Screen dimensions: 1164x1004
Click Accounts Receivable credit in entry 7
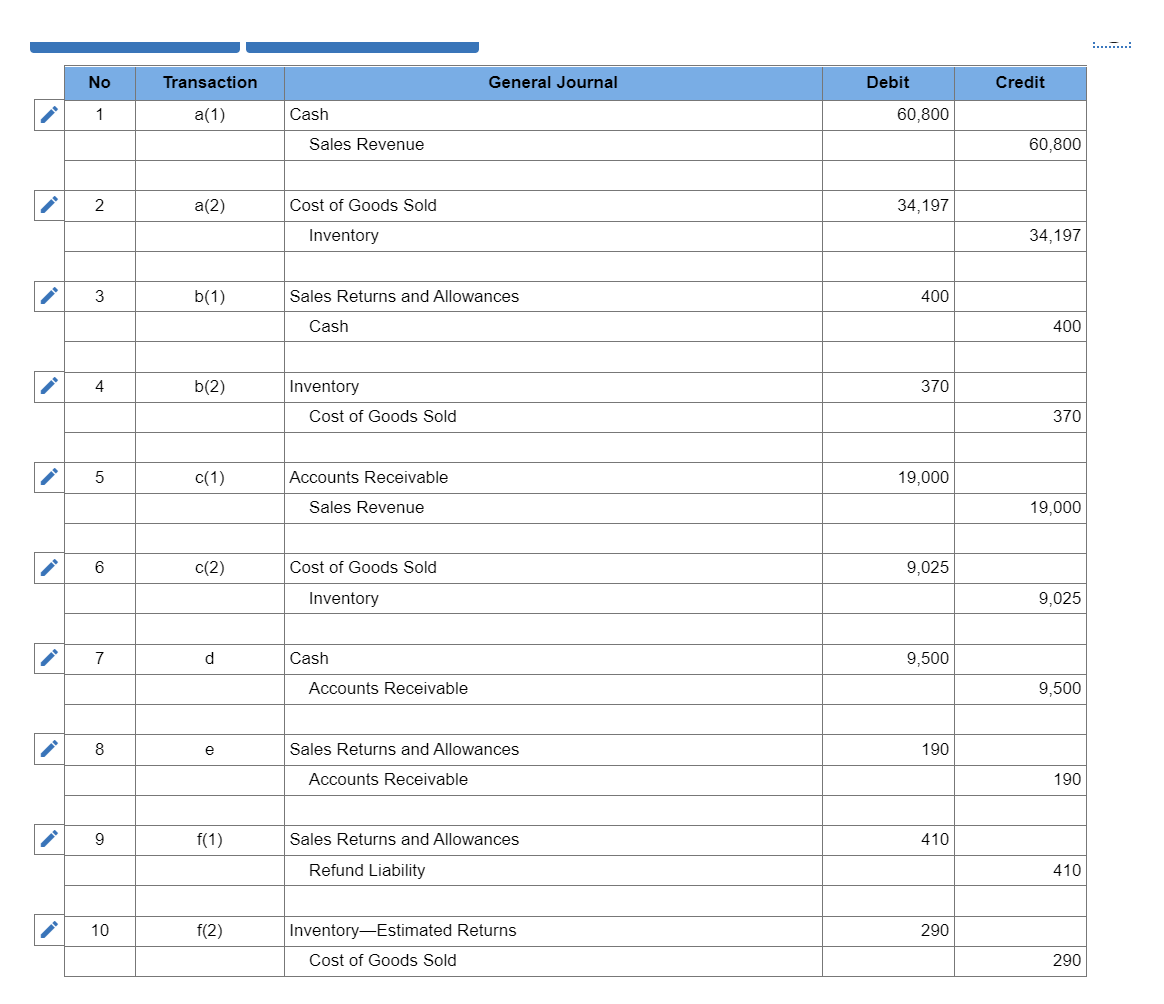[x=388, y=689]
